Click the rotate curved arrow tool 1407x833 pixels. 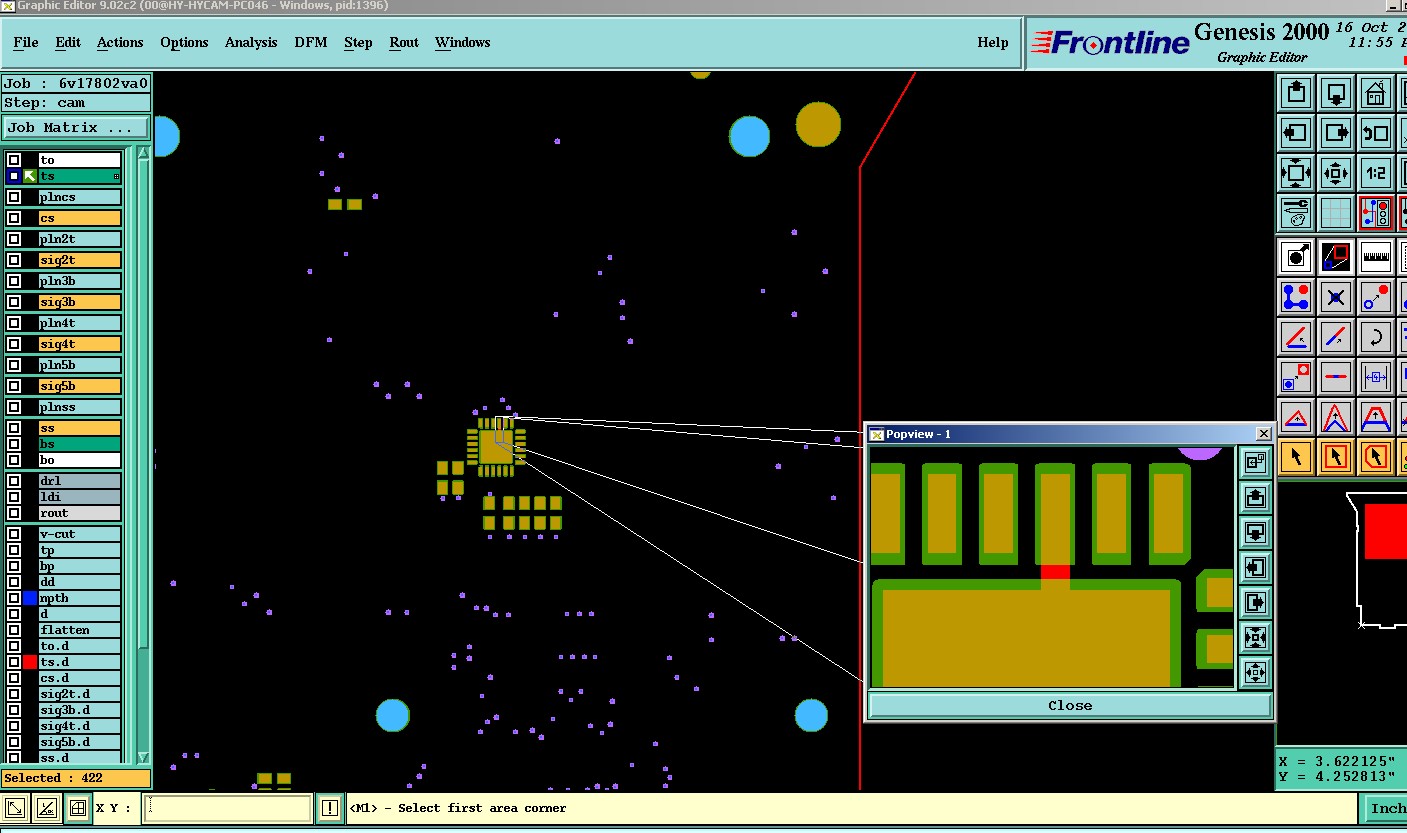coord(1376,337)
